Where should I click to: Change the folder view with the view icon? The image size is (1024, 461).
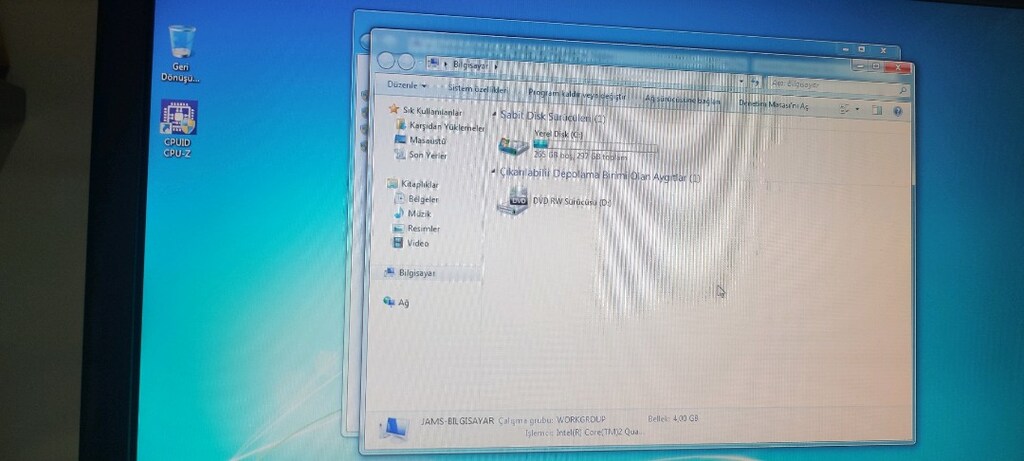pyautogui.click(x=844, y=109)
